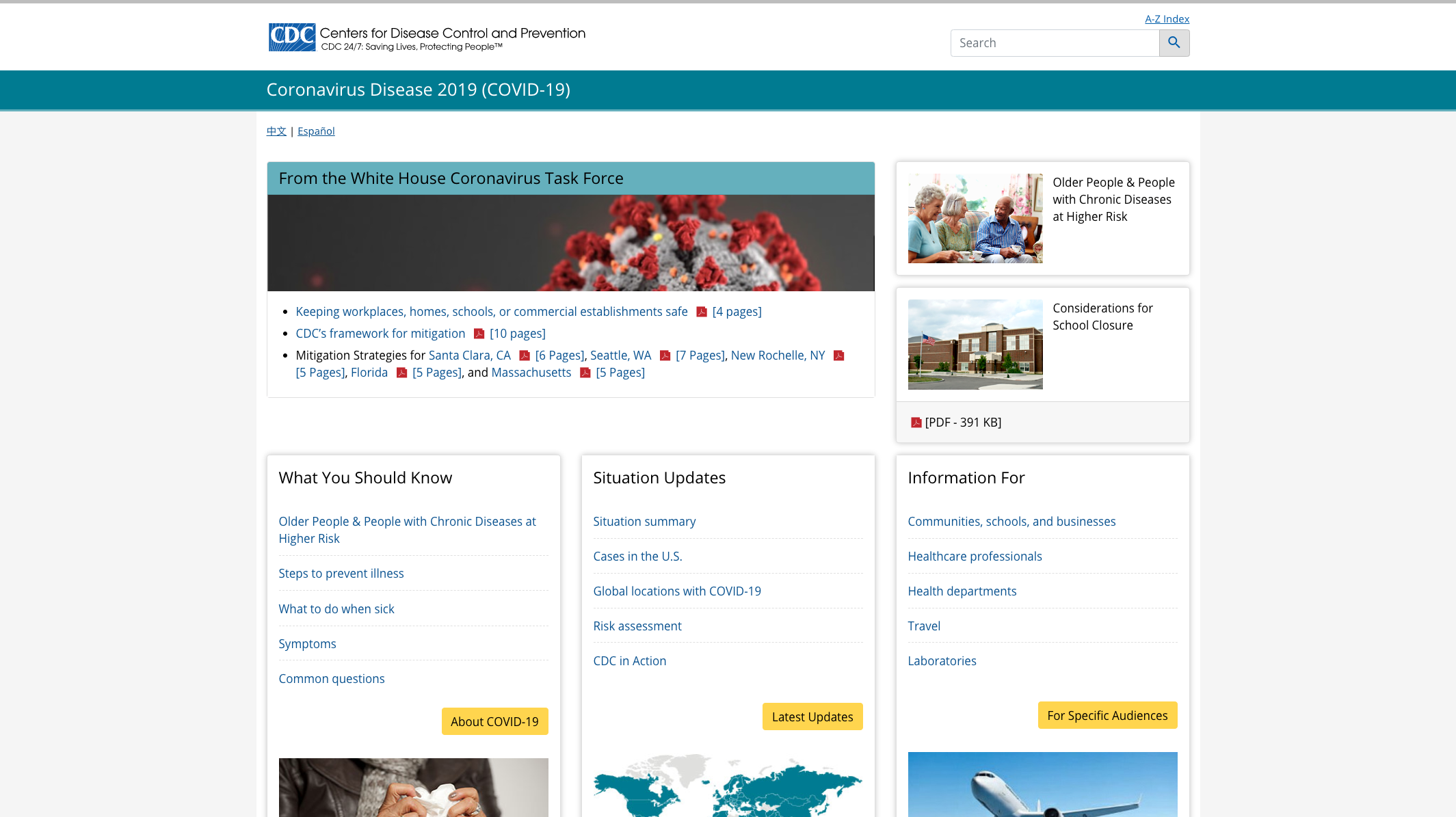Click PDF icon after Massachusetts link

pyautogui.click(x=585, y=373)
